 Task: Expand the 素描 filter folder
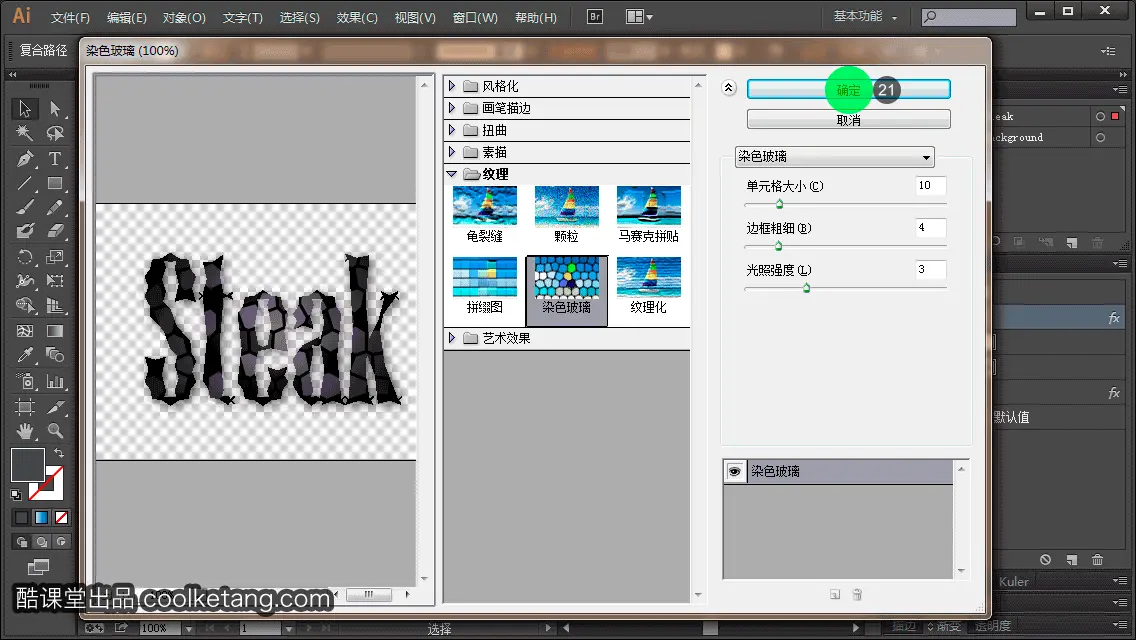point(452,152)
